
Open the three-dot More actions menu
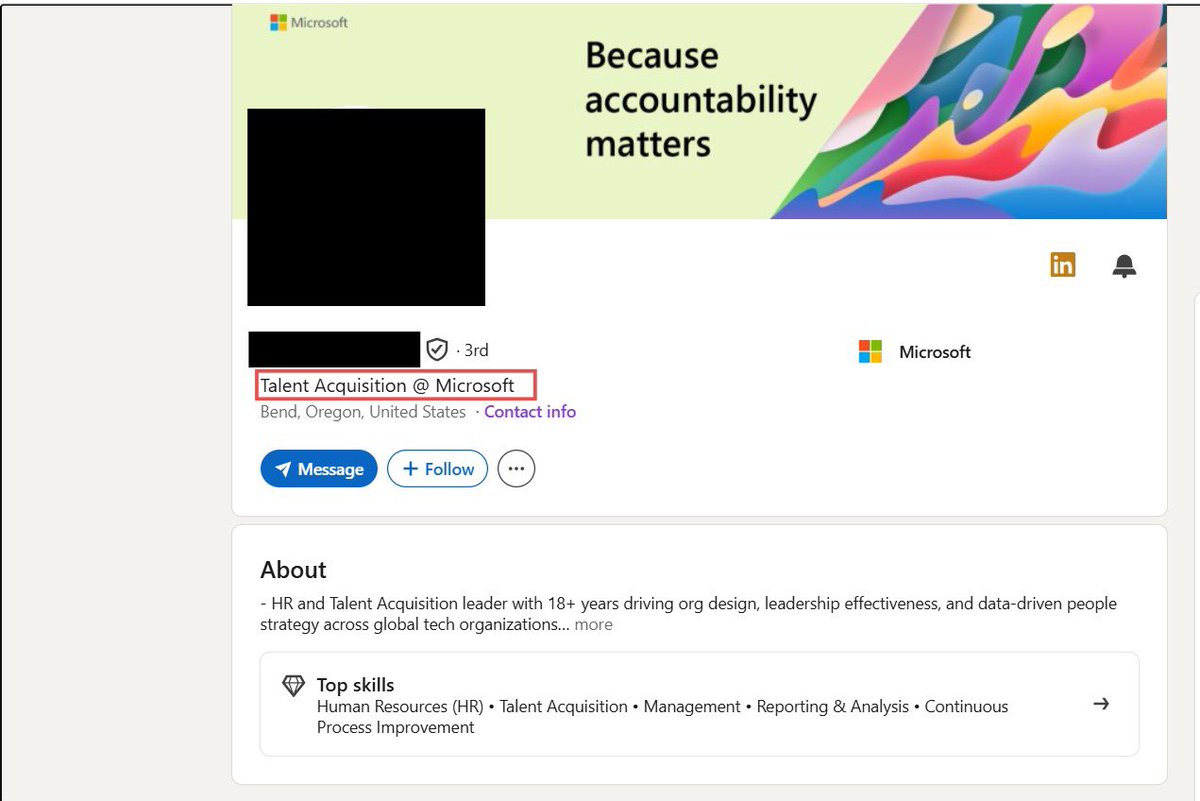coord(516,469)
